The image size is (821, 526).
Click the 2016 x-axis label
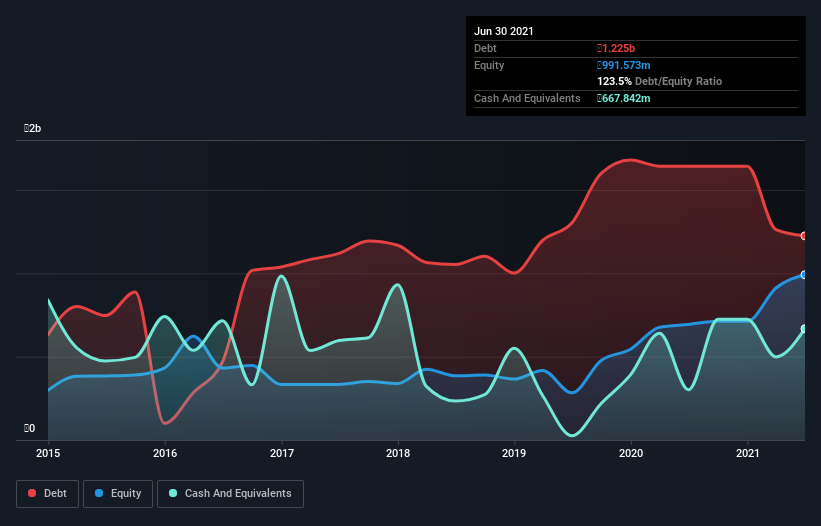click(165, 453)
